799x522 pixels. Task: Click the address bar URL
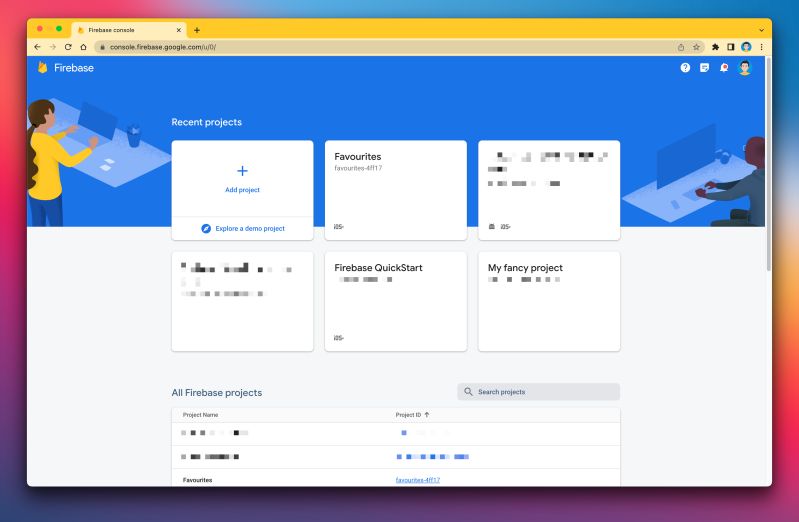(x=163, y=47)
